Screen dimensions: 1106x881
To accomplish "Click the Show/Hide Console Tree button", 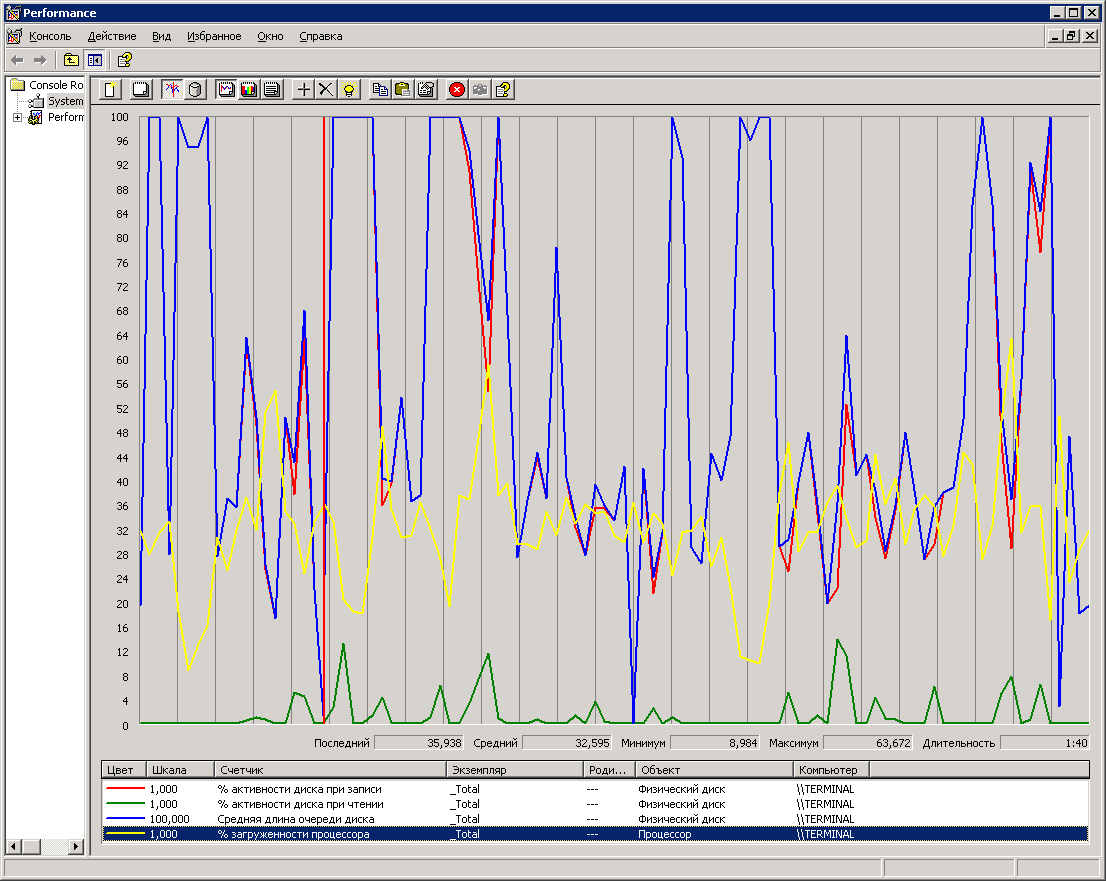I will [x=94, y=60].
